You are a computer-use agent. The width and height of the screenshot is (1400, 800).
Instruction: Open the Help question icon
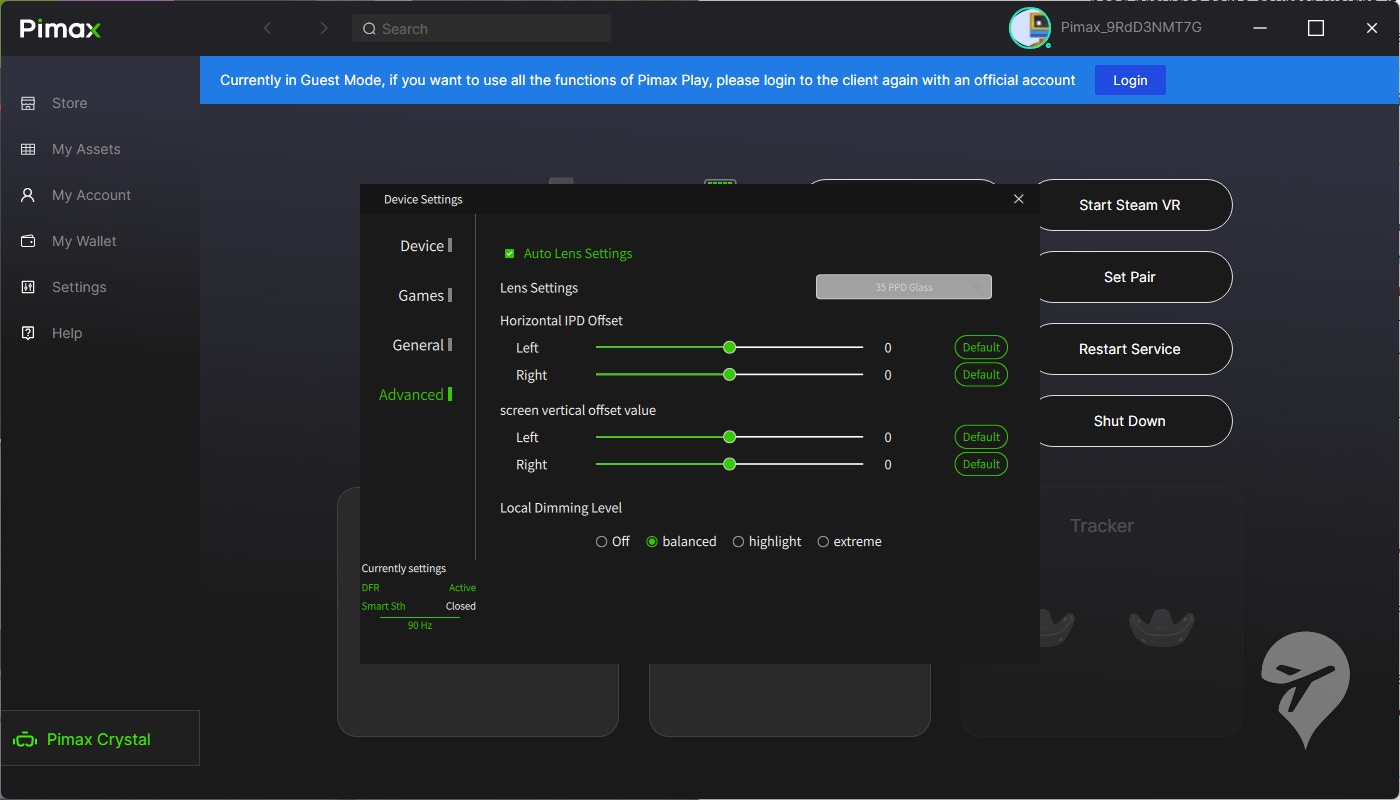coord(28,333)
